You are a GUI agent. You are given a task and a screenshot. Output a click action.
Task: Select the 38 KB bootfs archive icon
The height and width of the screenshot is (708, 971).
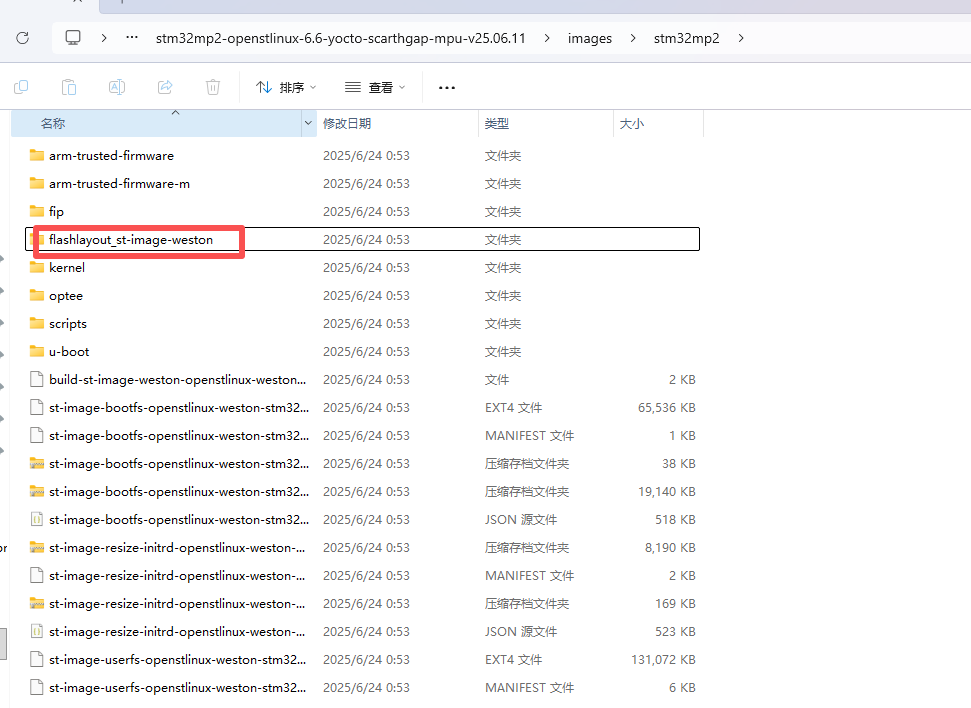click(x=37, y=463)
